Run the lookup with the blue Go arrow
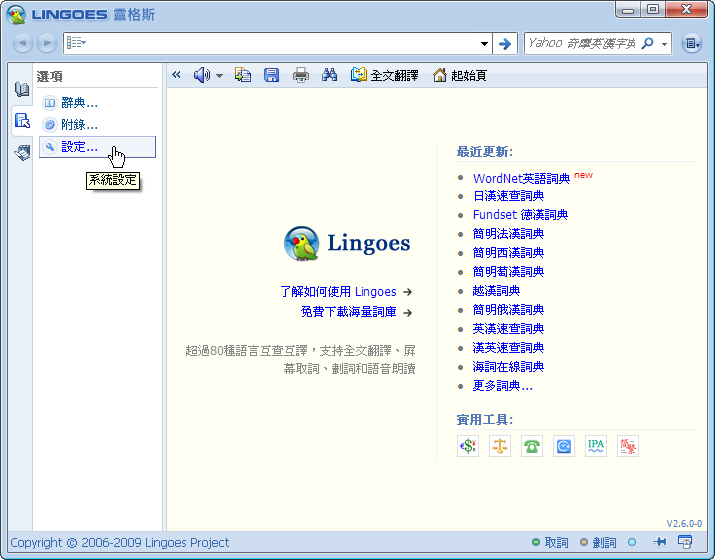Image resolution: width=715 pixels, height=560 pixels. (505, 44)
